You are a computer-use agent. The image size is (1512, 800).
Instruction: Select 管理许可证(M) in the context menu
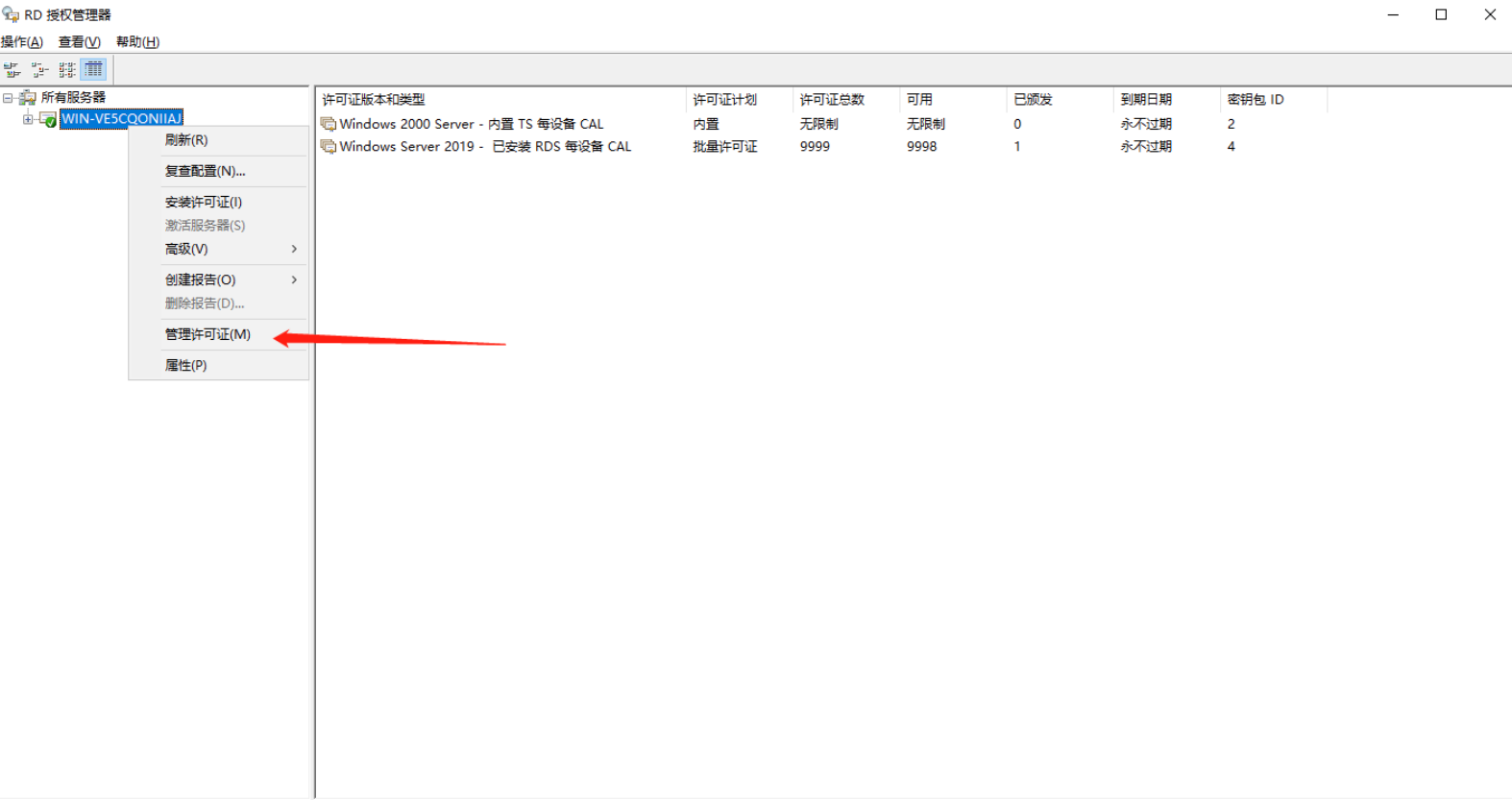coord(219,334)
